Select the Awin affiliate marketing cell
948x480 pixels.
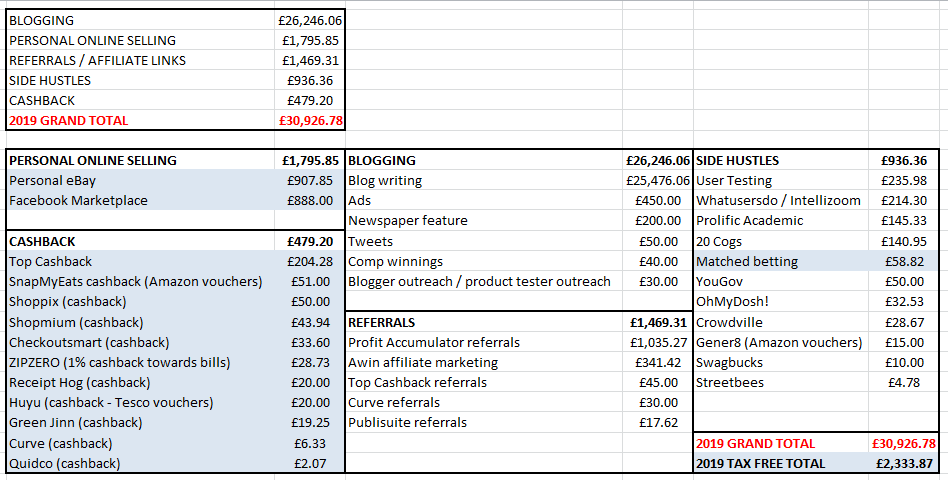pyautogui.click(x=484, y=362)
